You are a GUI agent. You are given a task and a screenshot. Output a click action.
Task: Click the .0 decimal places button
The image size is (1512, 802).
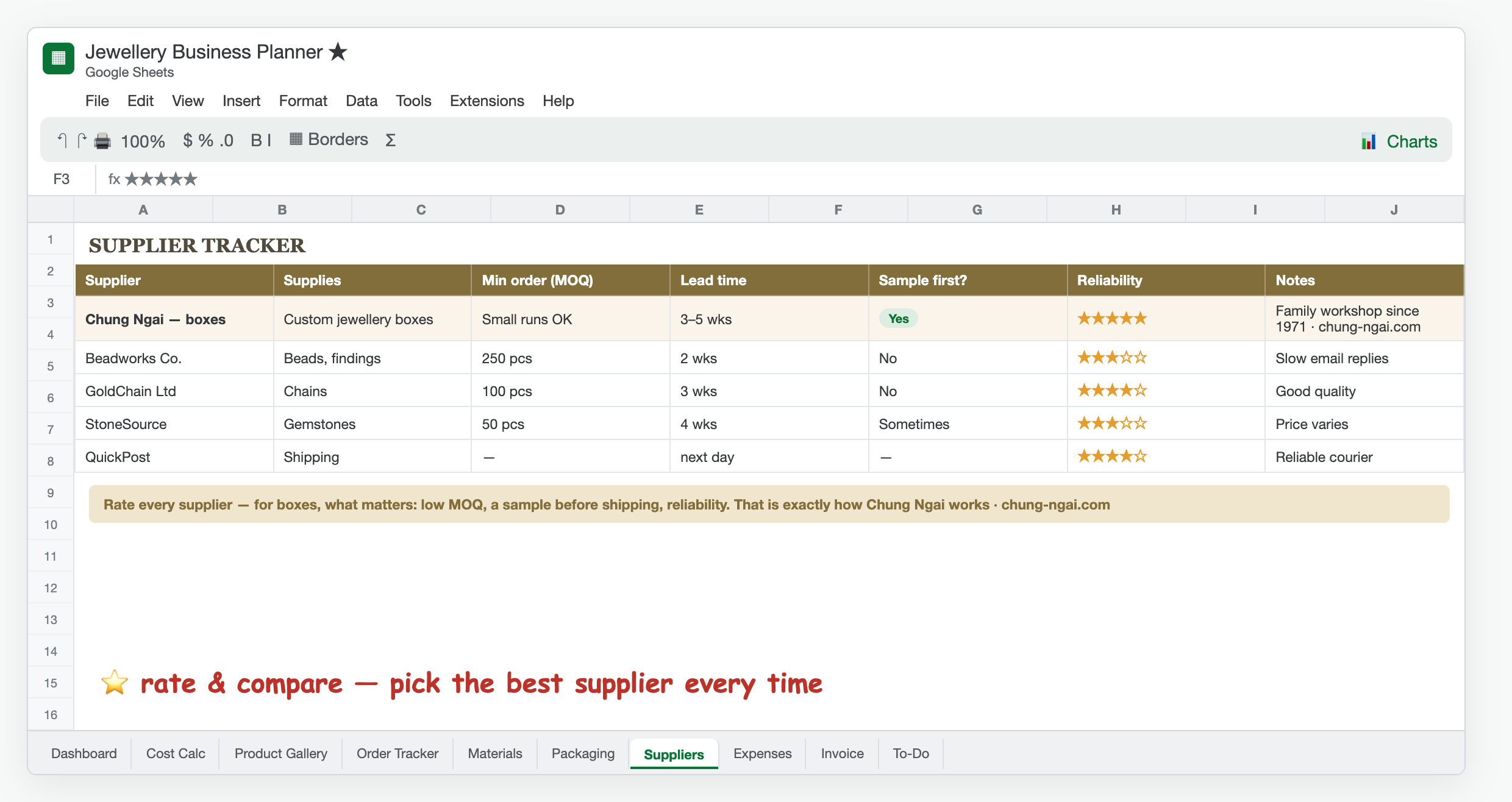coord(226,141)
